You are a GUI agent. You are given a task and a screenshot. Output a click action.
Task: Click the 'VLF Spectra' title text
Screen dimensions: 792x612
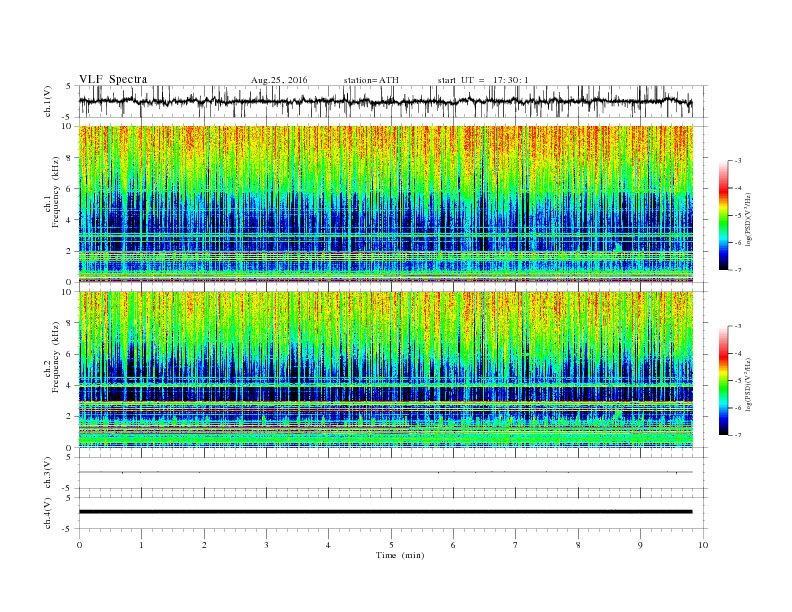[x=113, y=79]
